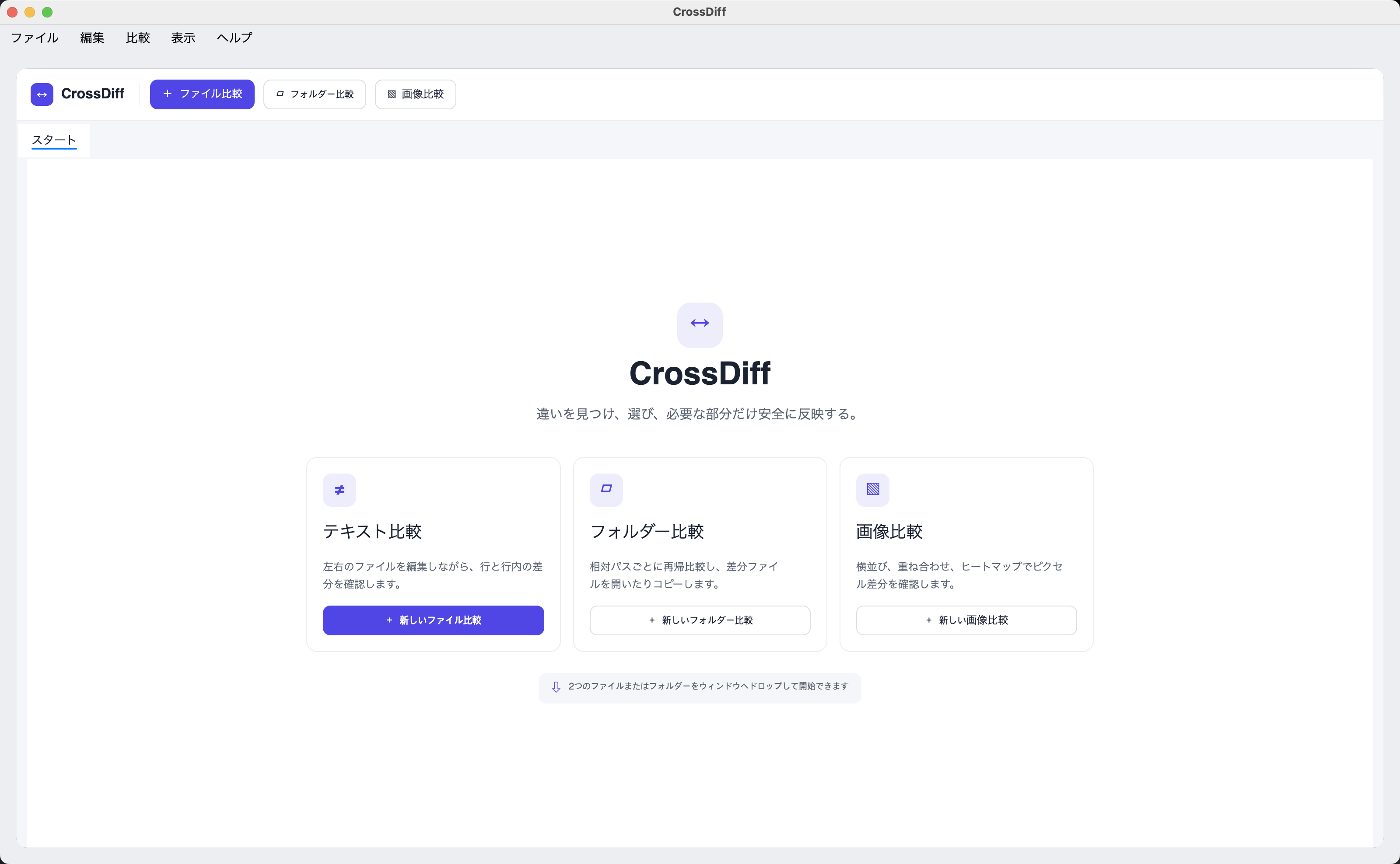Image resolution: width=1400 pixels, height=864 pixels.
Task: Open the ファイル menu
Action: [35, 38]
